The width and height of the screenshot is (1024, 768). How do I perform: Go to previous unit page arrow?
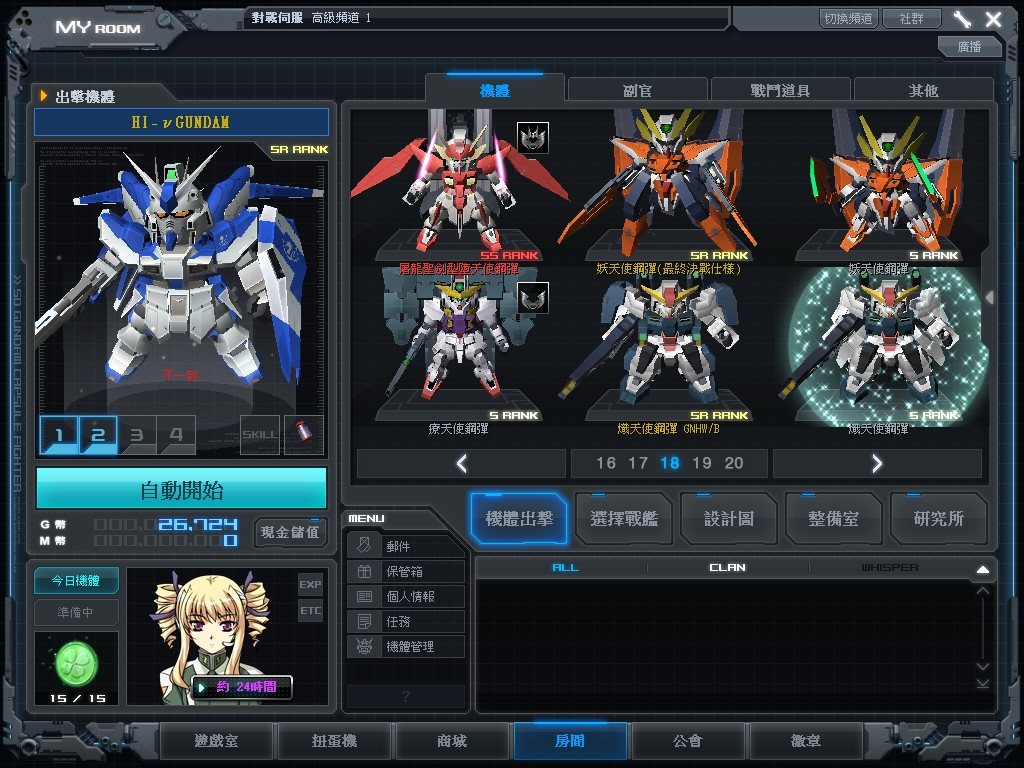461,463
